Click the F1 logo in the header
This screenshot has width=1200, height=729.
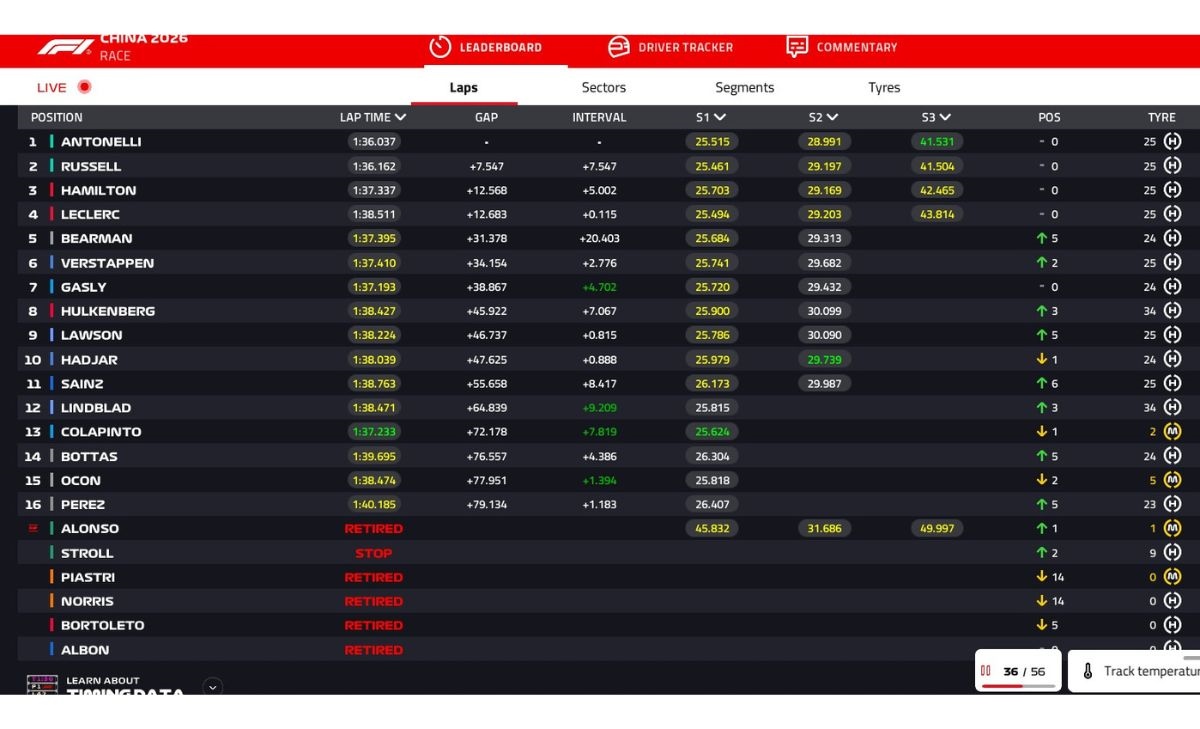click(x=65, y=47)
